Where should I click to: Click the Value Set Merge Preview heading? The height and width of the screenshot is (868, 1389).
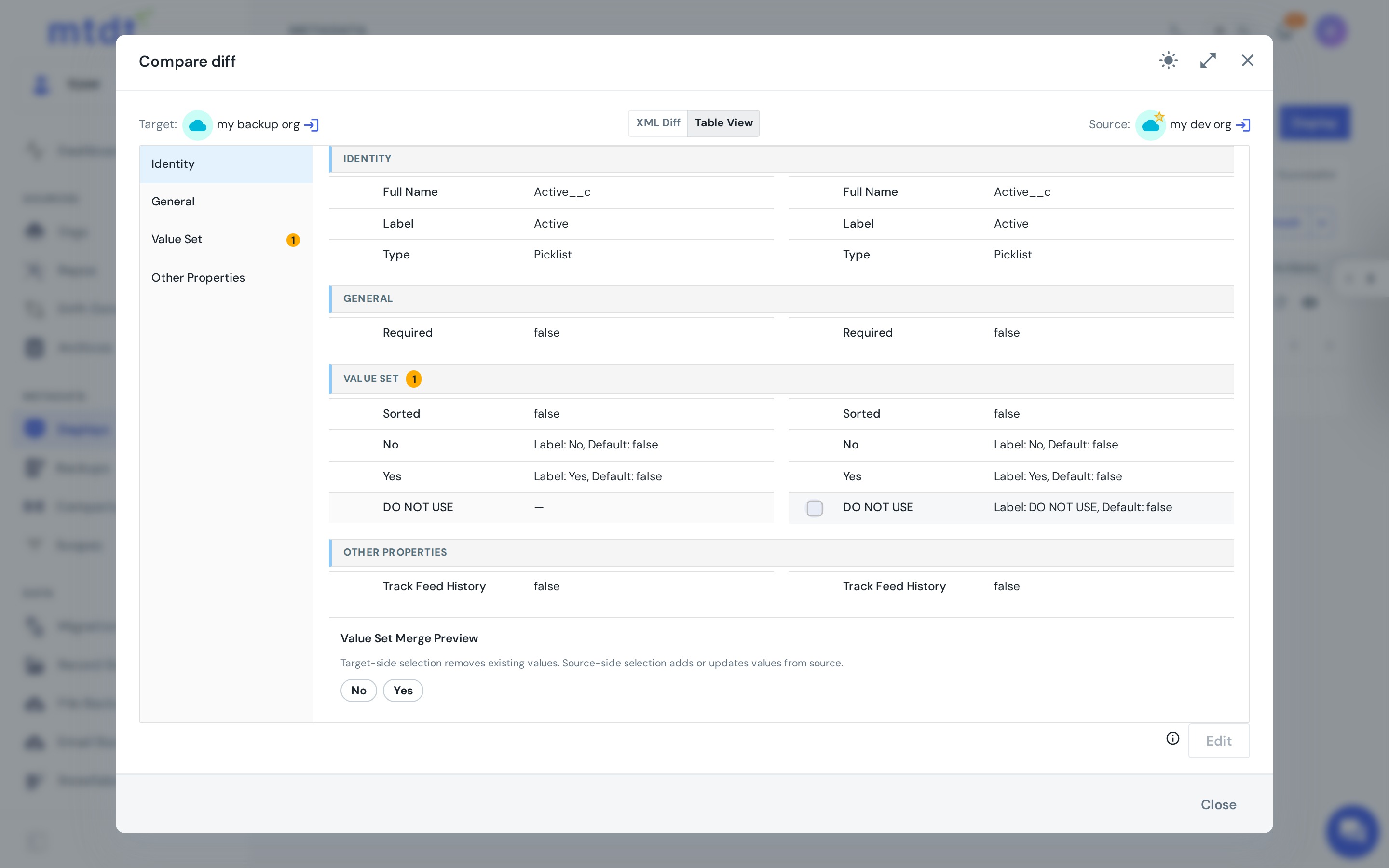point(409,638)
